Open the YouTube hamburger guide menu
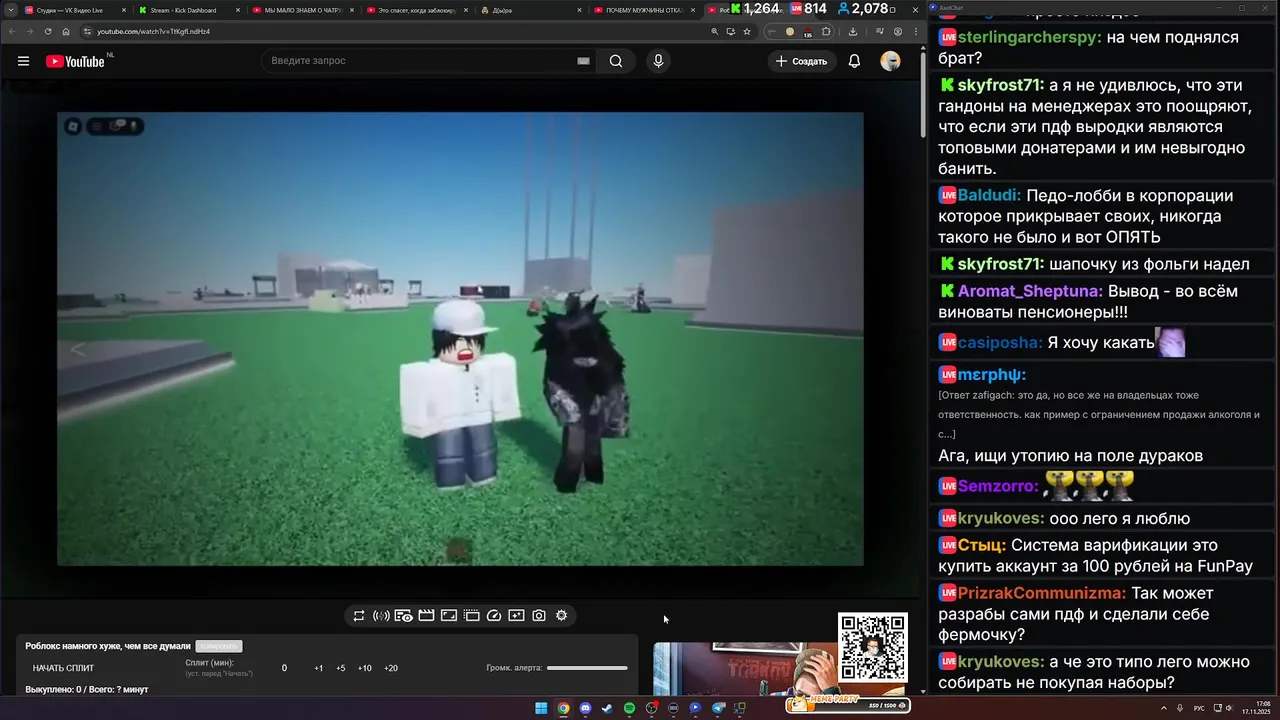This screenshot has height=720, width=1280. click(x=23, y=61)
